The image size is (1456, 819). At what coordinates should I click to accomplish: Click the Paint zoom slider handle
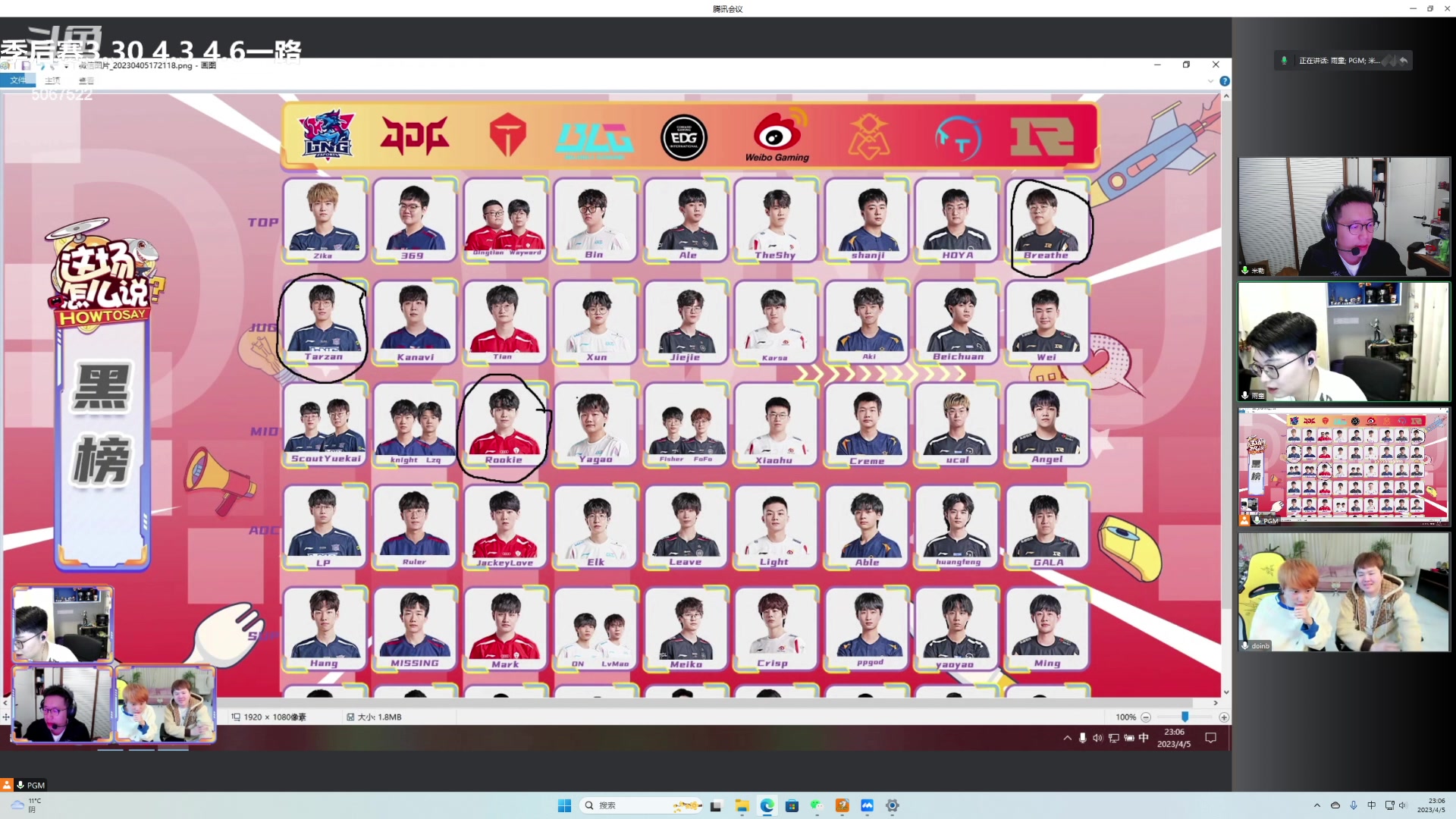click(1185, 717)
